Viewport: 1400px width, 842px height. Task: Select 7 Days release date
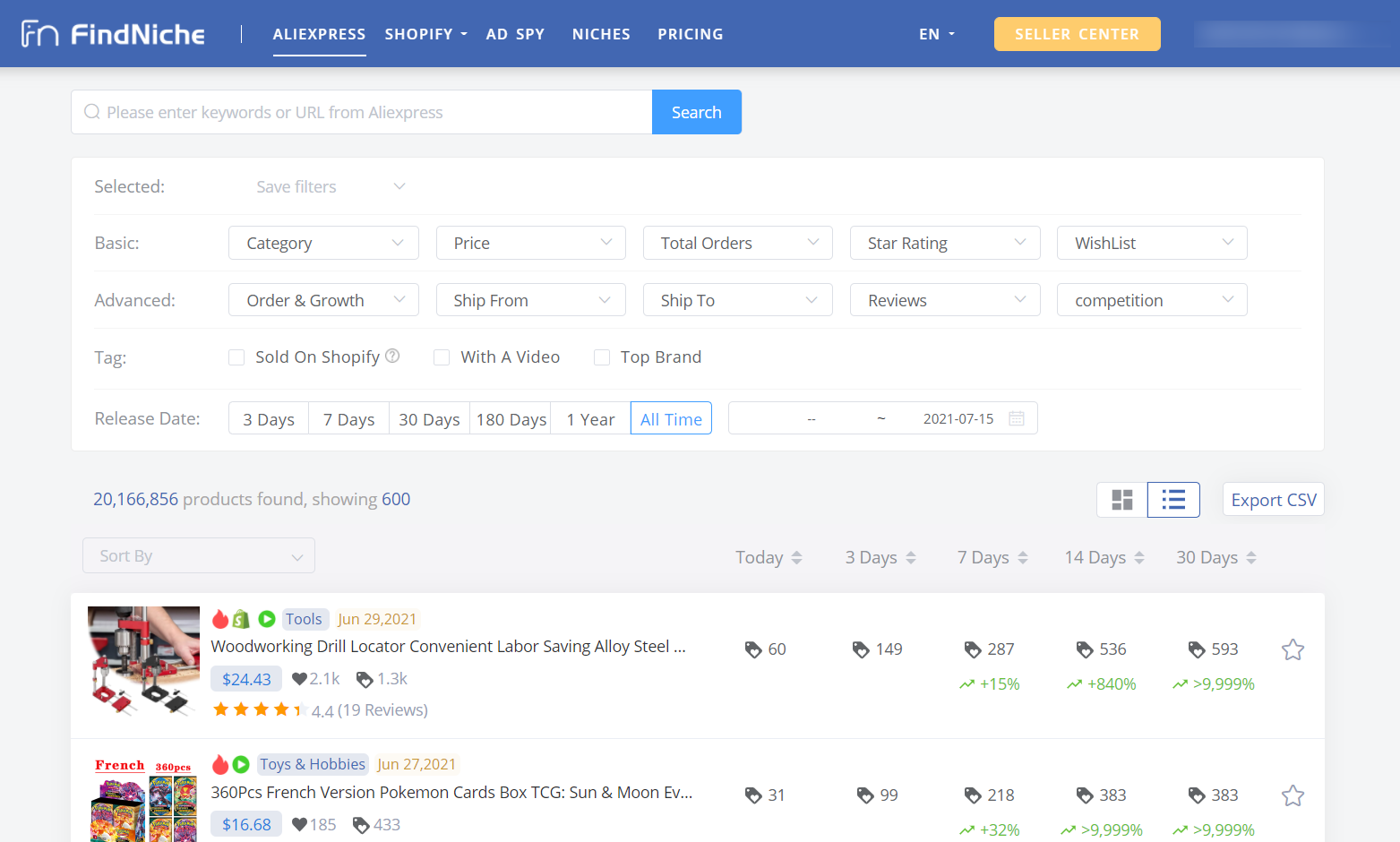(x=349, y=418)
